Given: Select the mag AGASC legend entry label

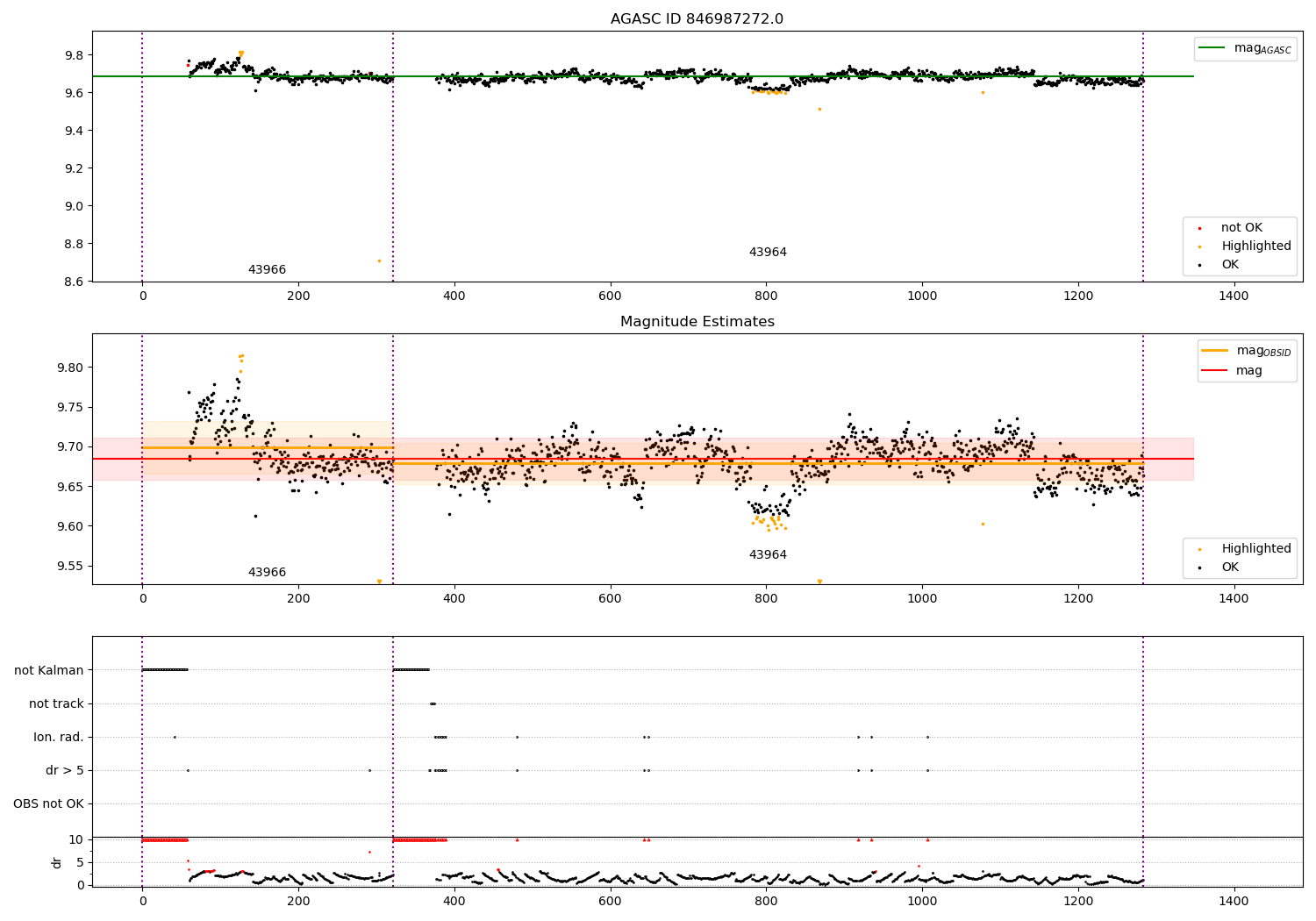Looking at the screenshot, I should point(1262,48).
